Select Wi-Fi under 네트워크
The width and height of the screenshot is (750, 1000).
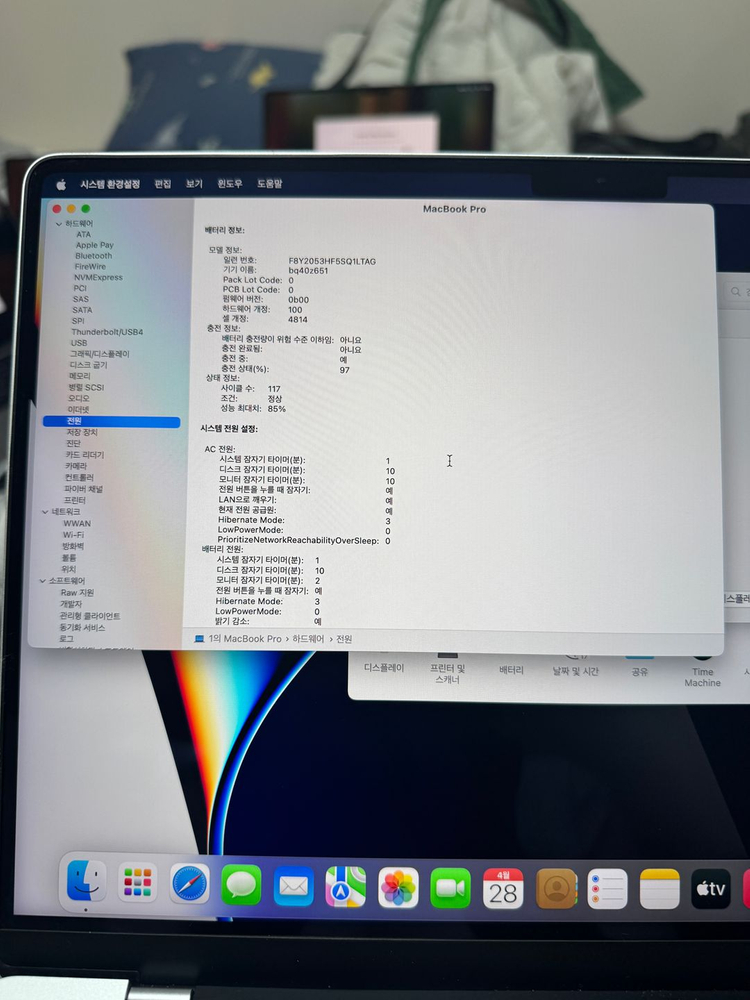click(x=73, y=535)
